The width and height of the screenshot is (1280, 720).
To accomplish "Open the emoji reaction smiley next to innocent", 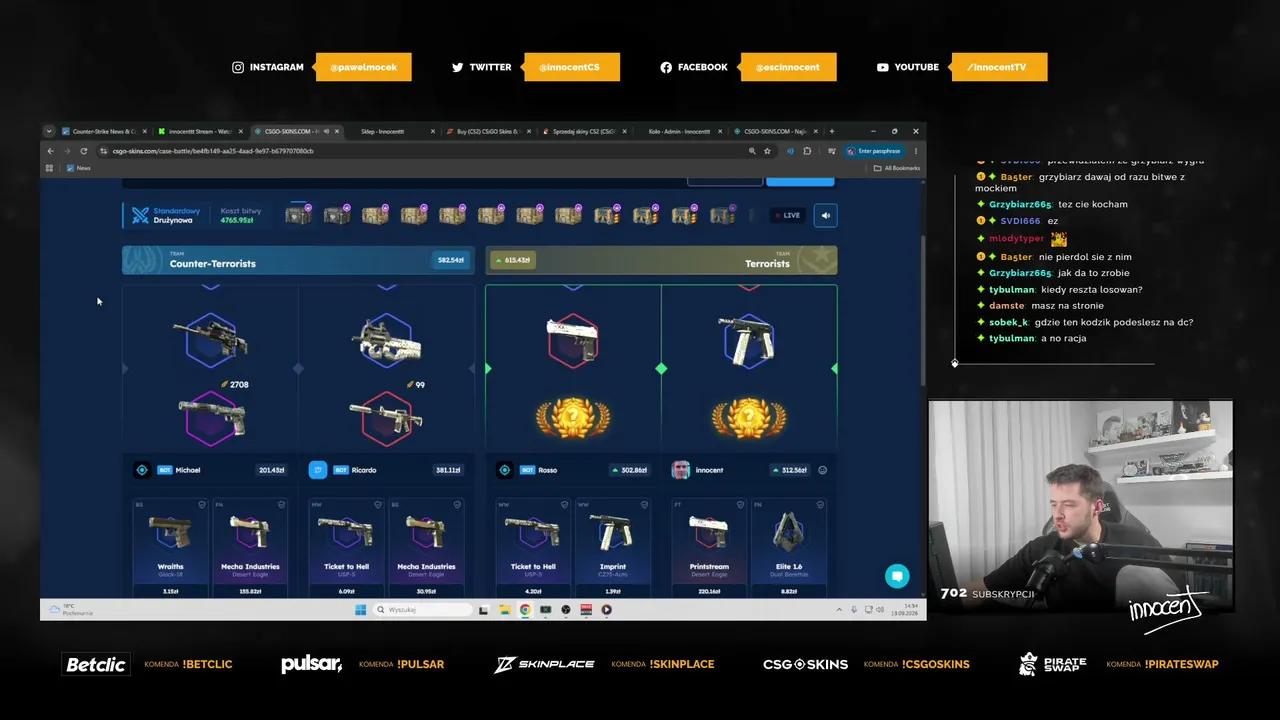I will [823, 470].
